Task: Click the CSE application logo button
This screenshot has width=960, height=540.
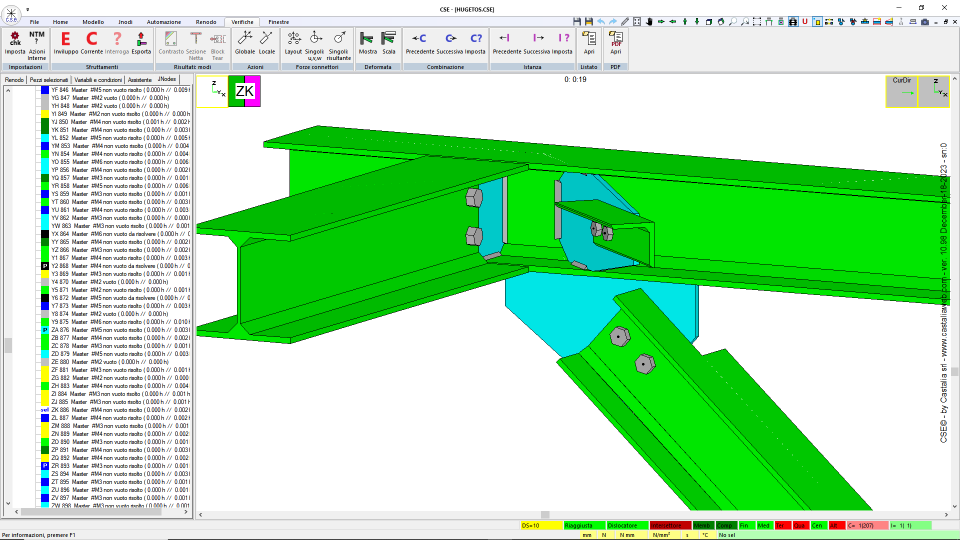Action: pyautogui.click(x=11, y=13)
